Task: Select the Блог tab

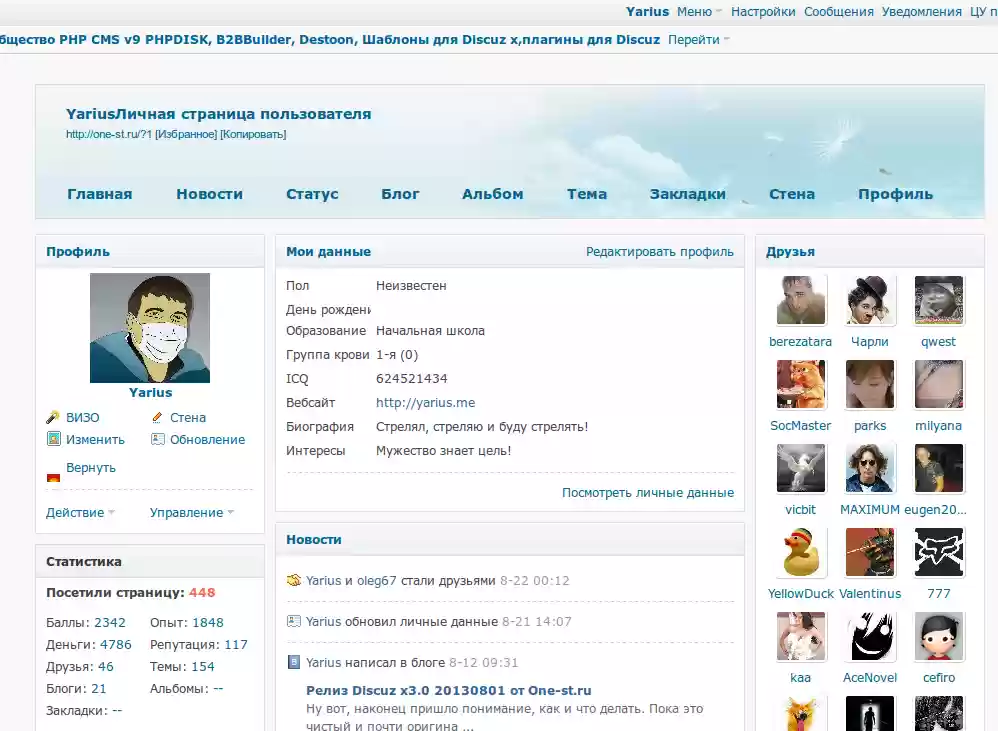Action: (400, 193)
